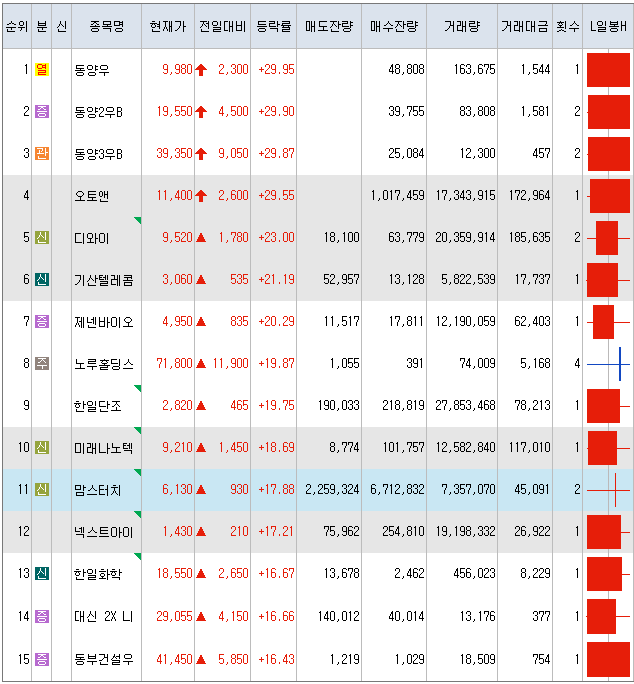The width and height of the screenshot is (634, 684).
Task: Click the green corner marker on 한일화학
Action: [137, 556]
